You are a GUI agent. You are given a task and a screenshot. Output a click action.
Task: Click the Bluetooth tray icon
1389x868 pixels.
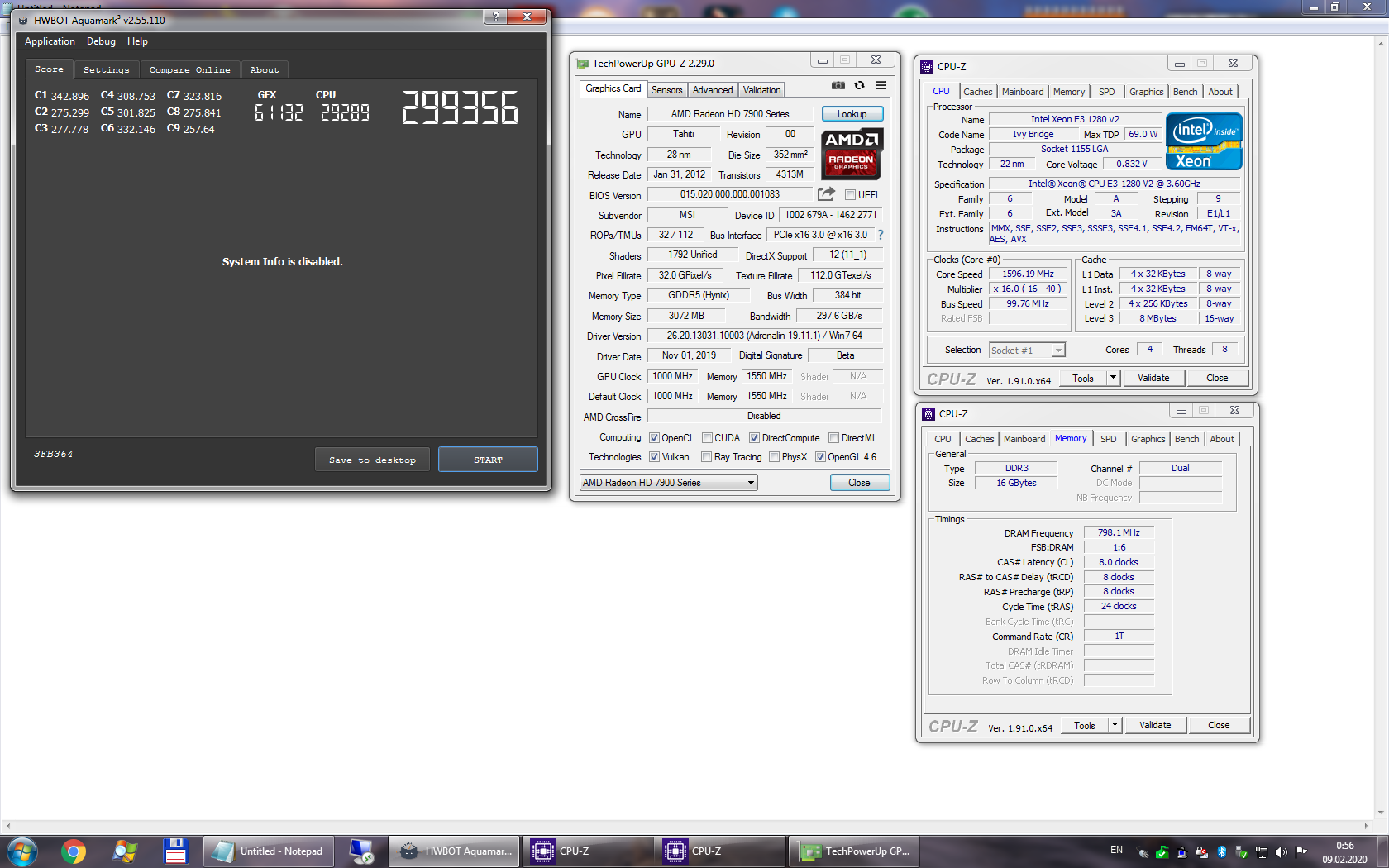[x=1221, y=851]
